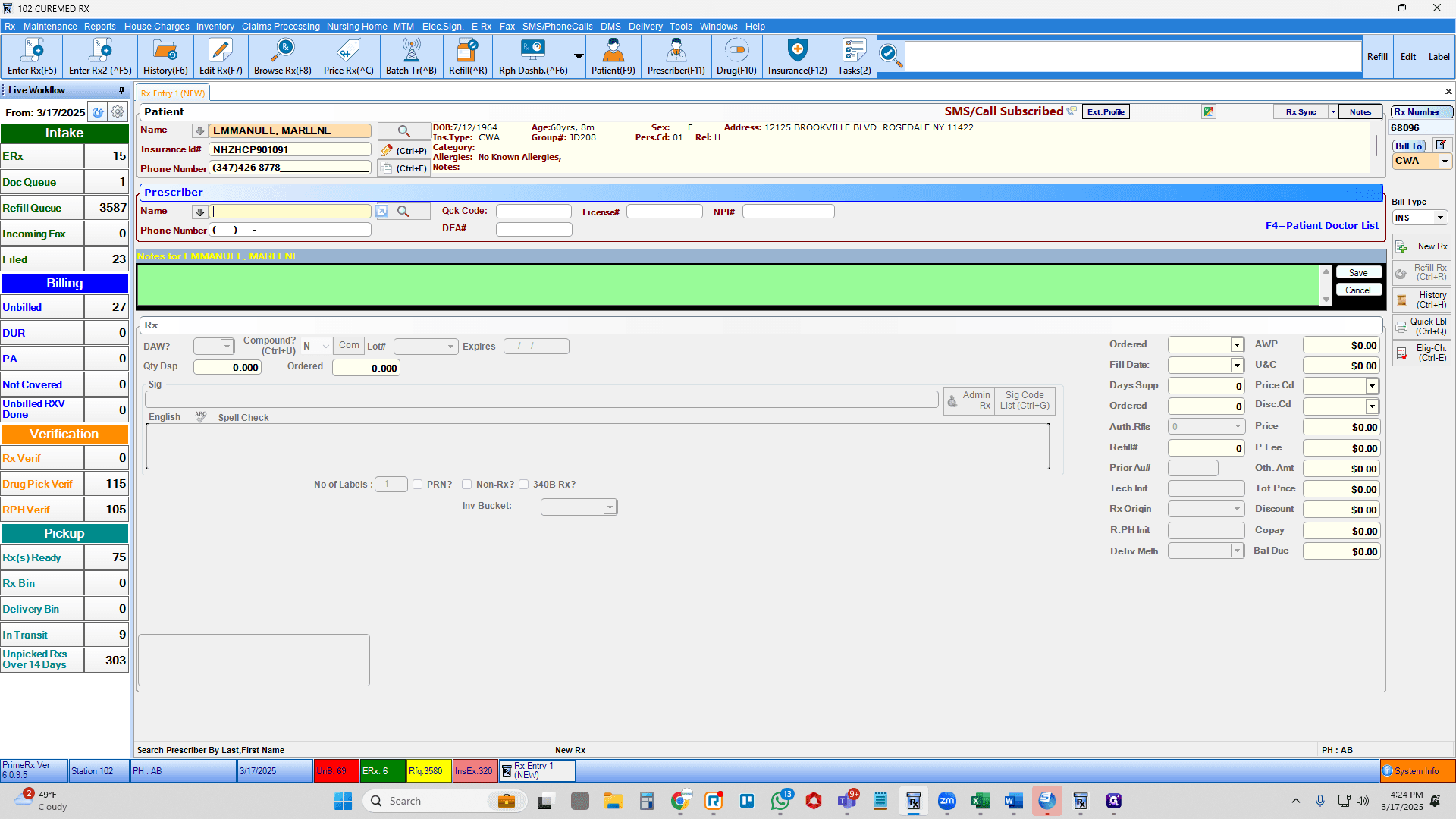Open Tasks(2) toolbar icon
1456x819 pixels.
pos(855,57)
